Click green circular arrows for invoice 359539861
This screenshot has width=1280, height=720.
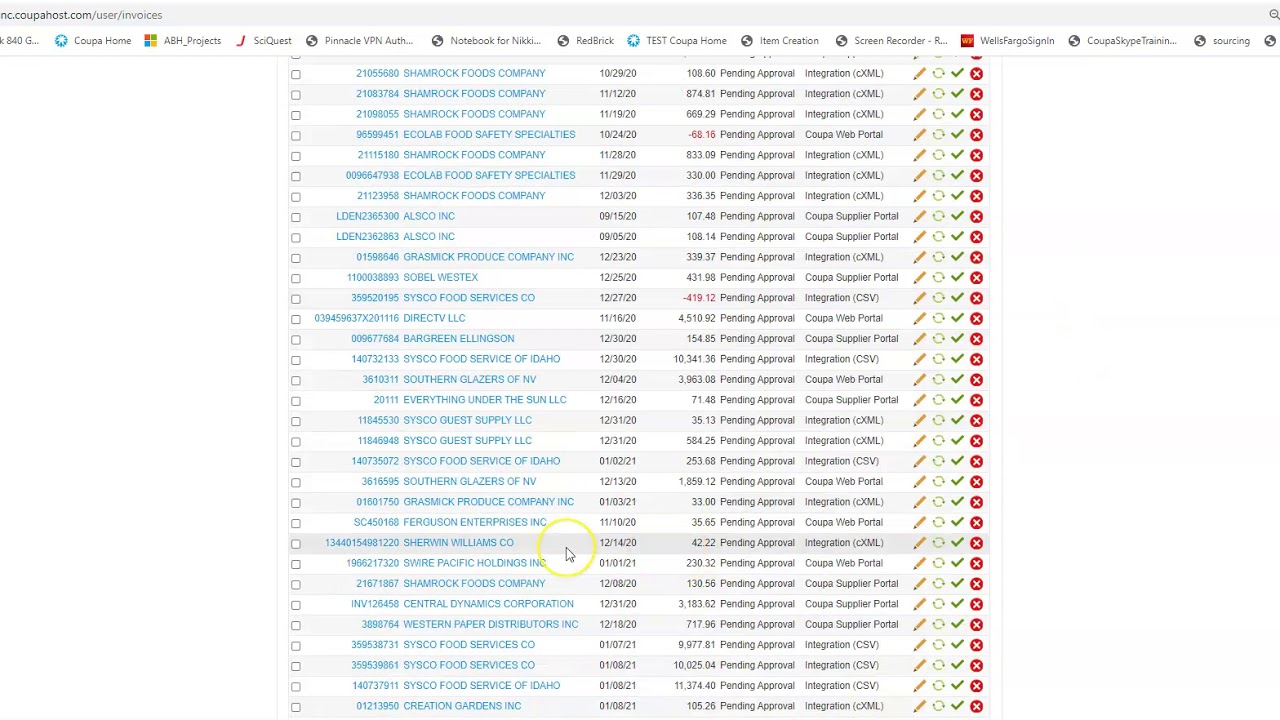click(x=938, y=665)
